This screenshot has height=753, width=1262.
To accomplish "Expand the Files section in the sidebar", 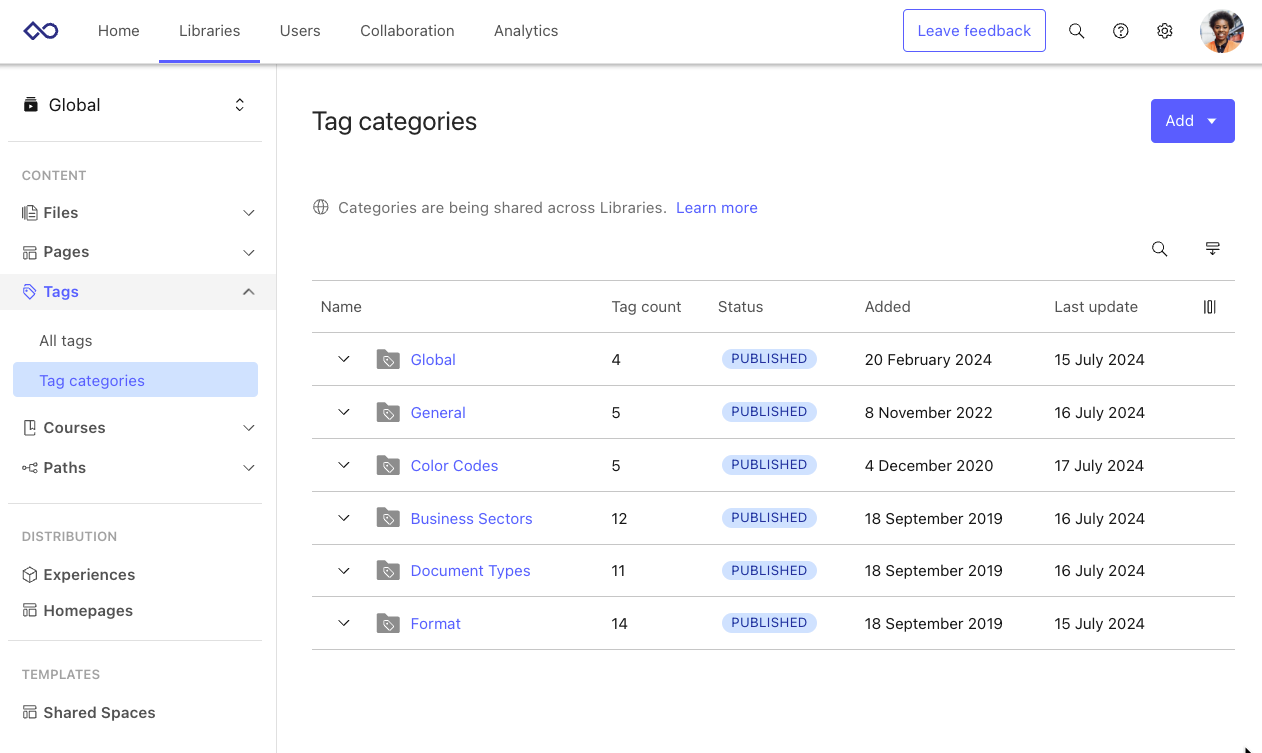I will 248,212.
